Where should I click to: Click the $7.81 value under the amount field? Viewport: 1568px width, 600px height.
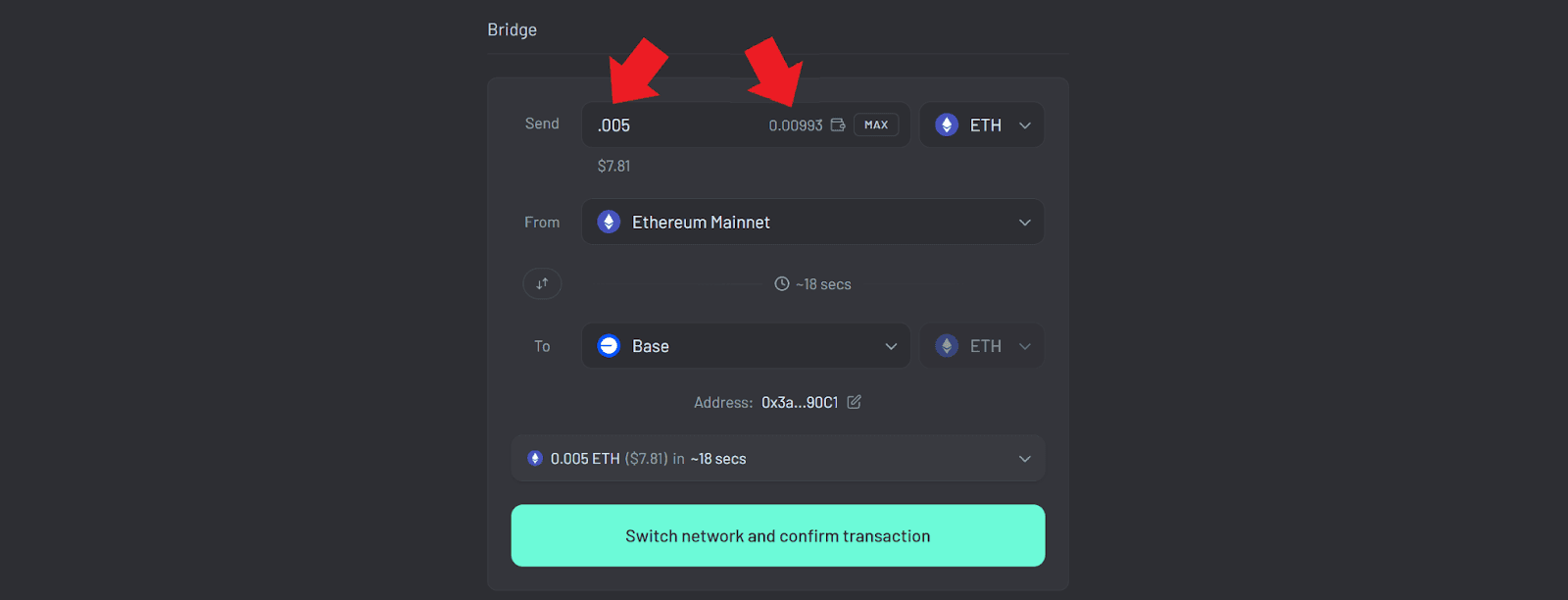tap(613, 165)
